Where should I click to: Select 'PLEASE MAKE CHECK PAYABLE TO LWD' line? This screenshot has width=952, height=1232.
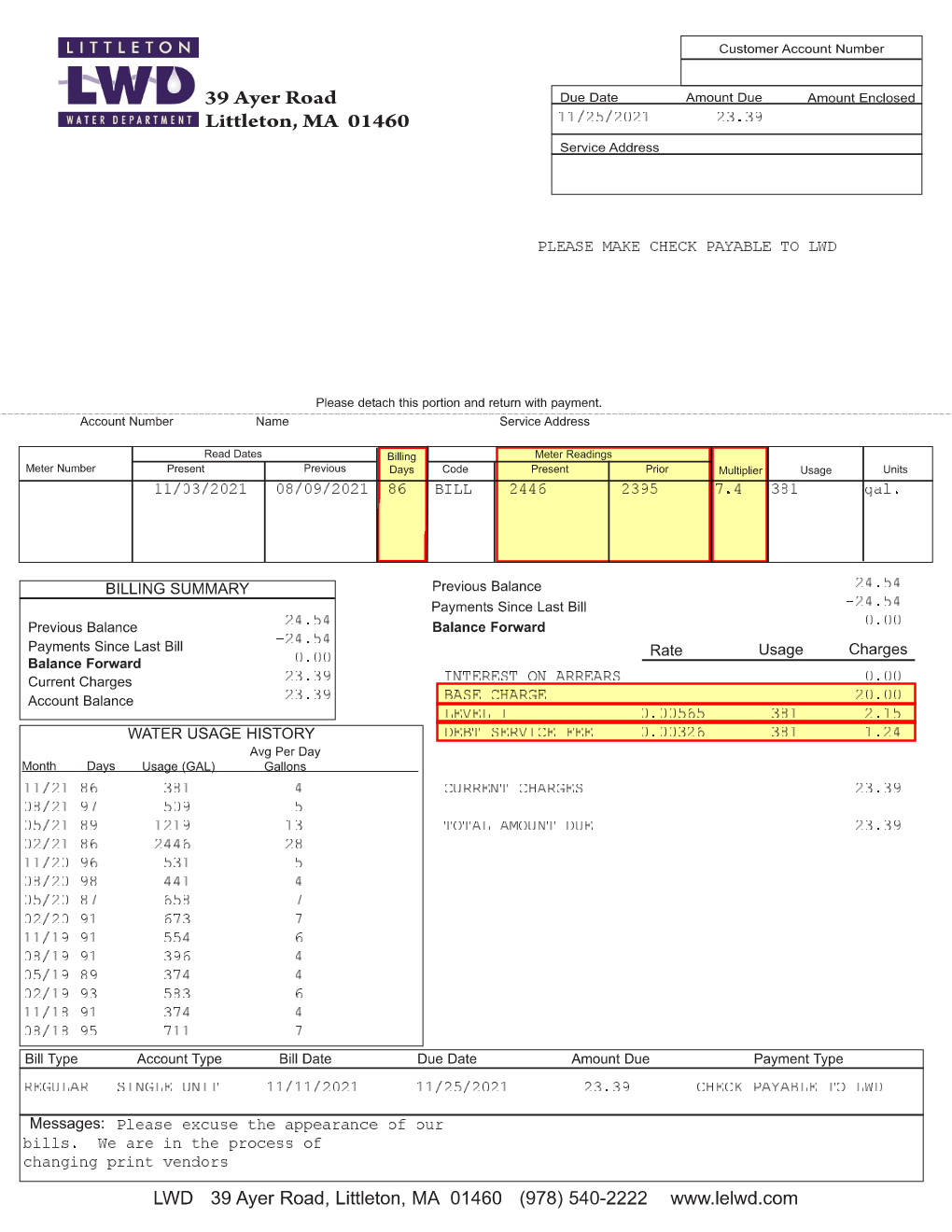(687, 246)
